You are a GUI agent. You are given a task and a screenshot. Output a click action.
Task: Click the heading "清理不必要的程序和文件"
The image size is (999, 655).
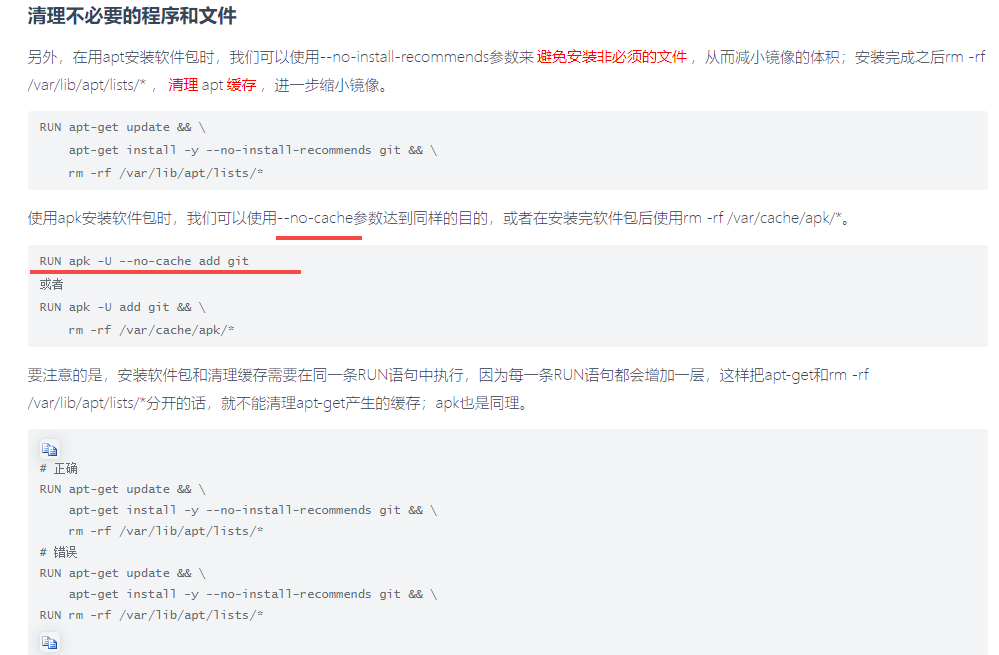tap(132, 16)
